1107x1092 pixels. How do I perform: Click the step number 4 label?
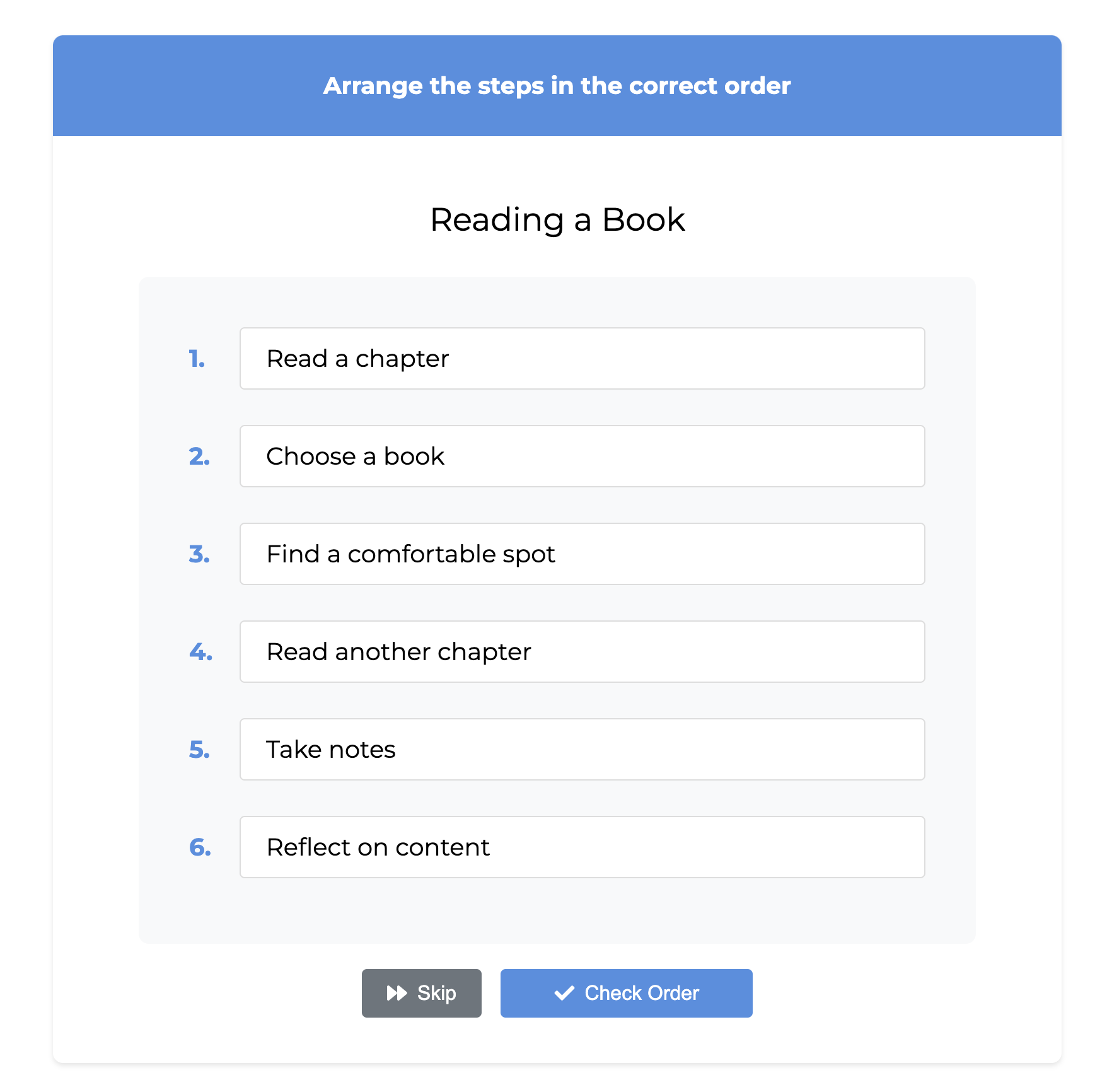tap(198, 651)
